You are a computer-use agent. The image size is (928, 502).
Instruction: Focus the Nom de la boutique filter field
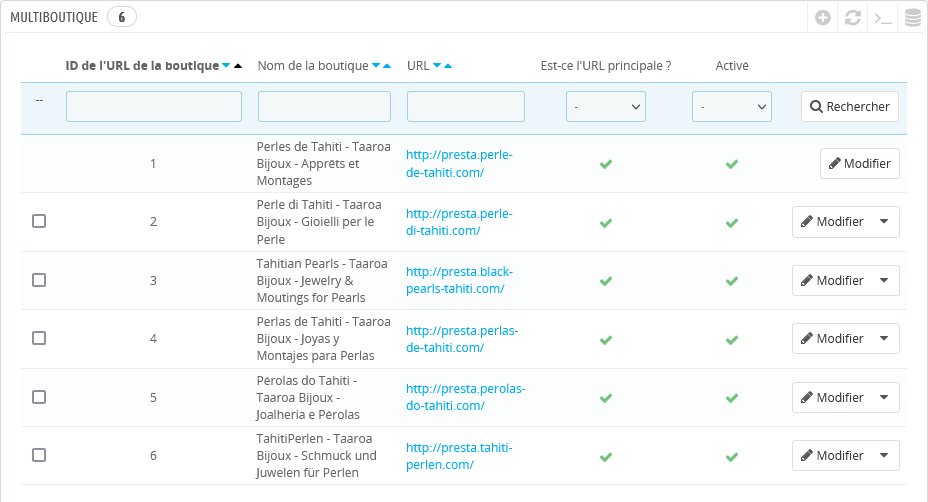[x=324, y=107]
